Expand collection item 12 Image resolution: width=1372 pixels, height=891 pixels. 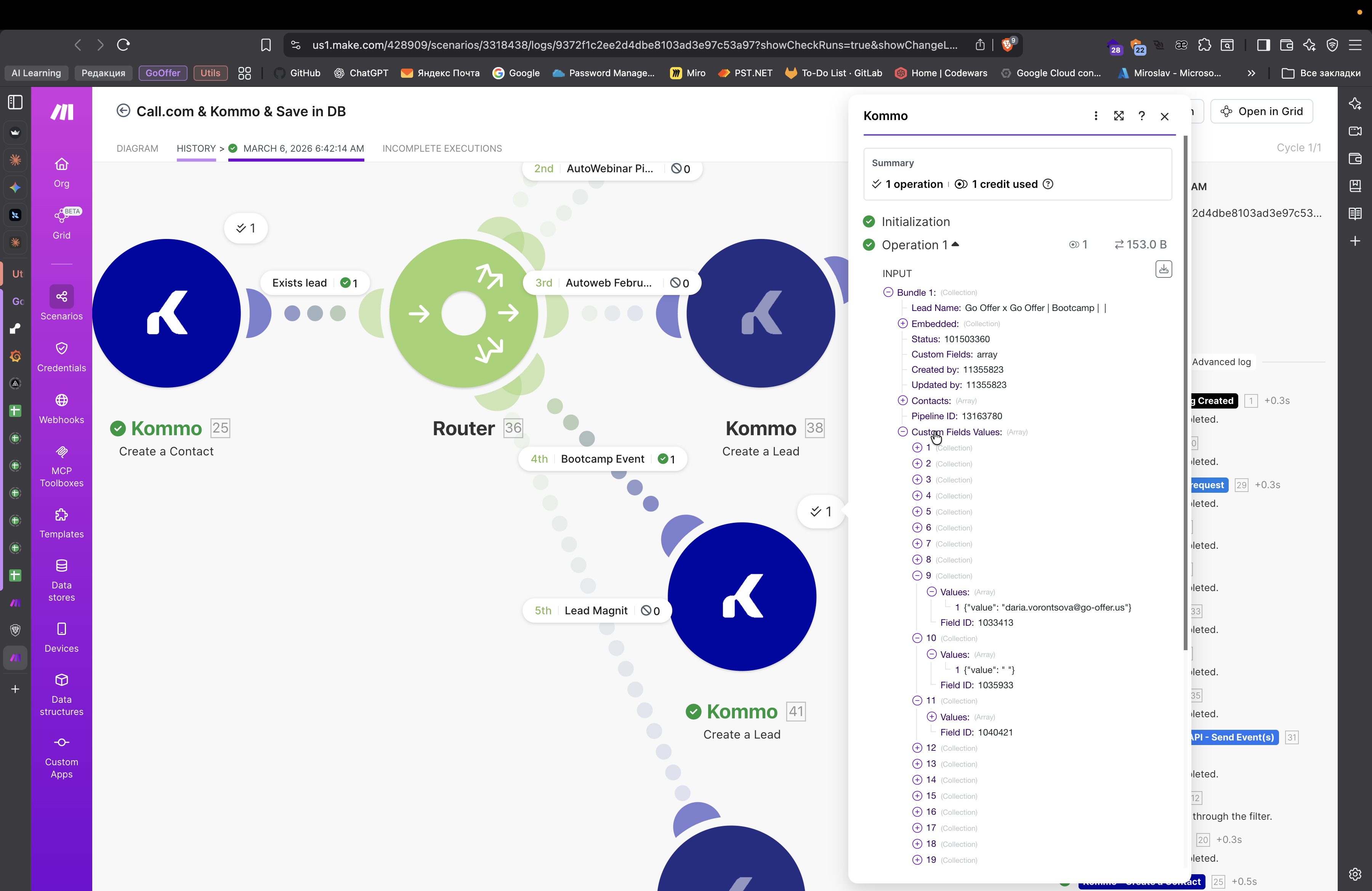pyautogui.click(x=917, y=748)
